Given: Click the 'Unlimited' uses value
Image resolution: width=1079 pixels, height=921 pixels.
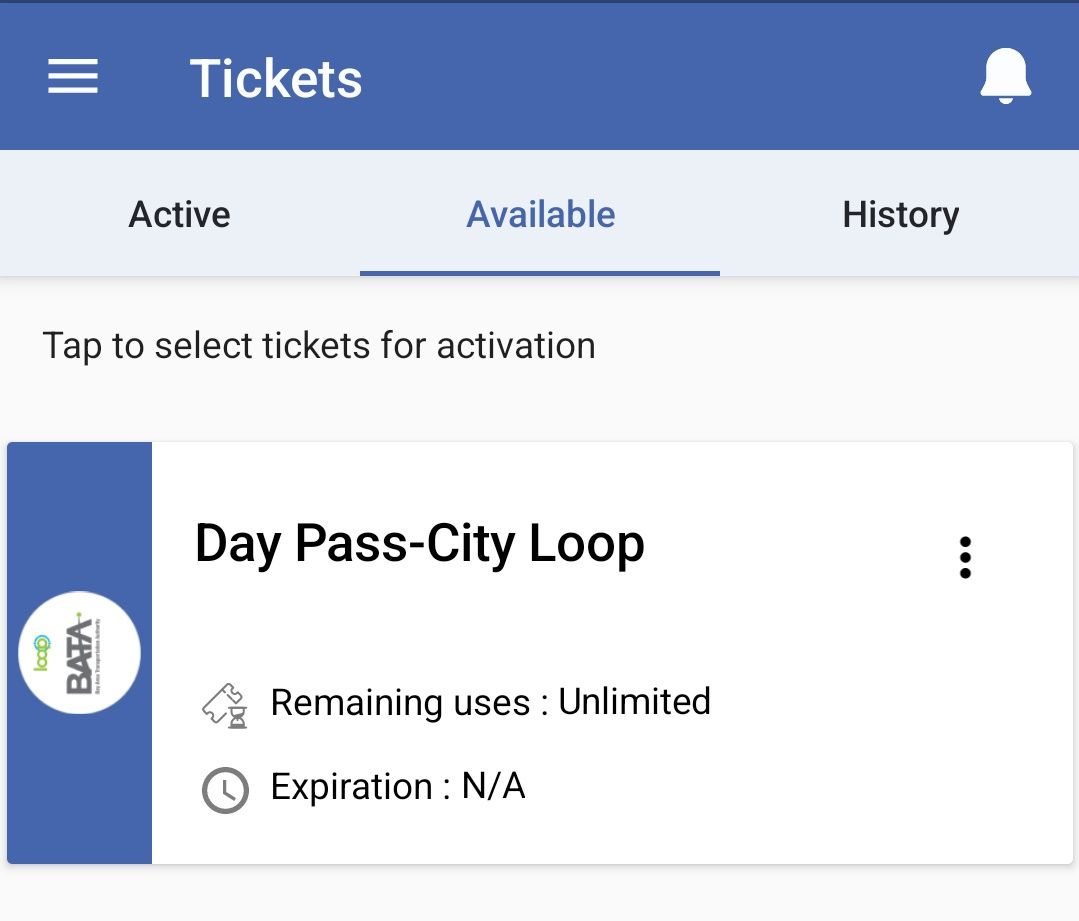Looking at the screenshot, I should [x=634, y=702].
